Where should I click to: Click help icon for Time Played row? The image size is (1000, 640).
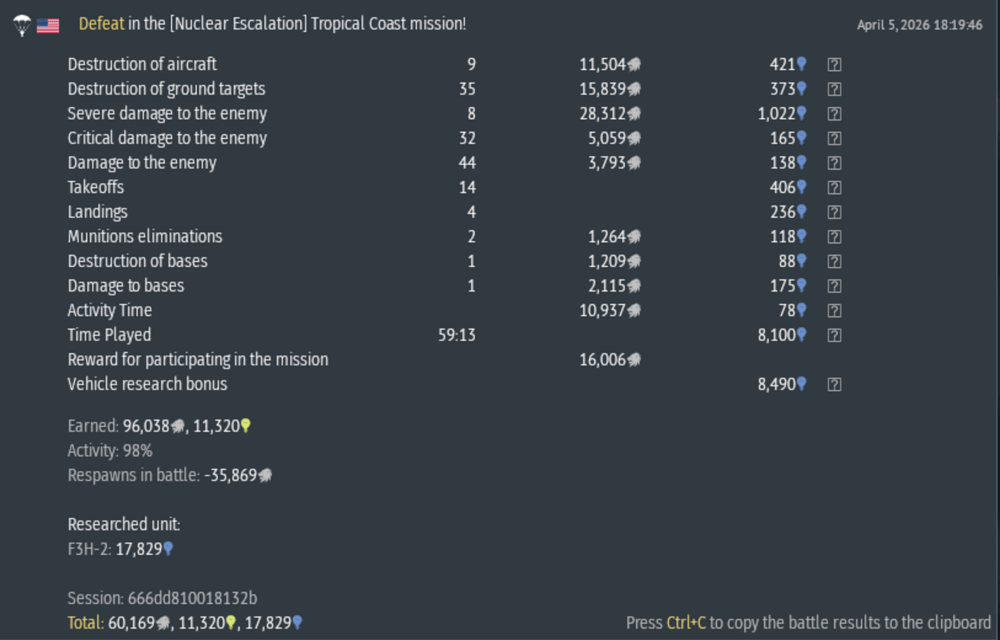pos(834,335)
